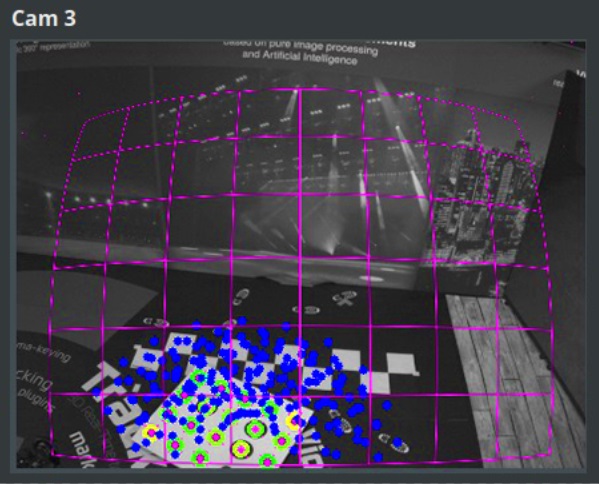
Task: Select the rightmost isolated white checker square
Action: pos(401,364)
